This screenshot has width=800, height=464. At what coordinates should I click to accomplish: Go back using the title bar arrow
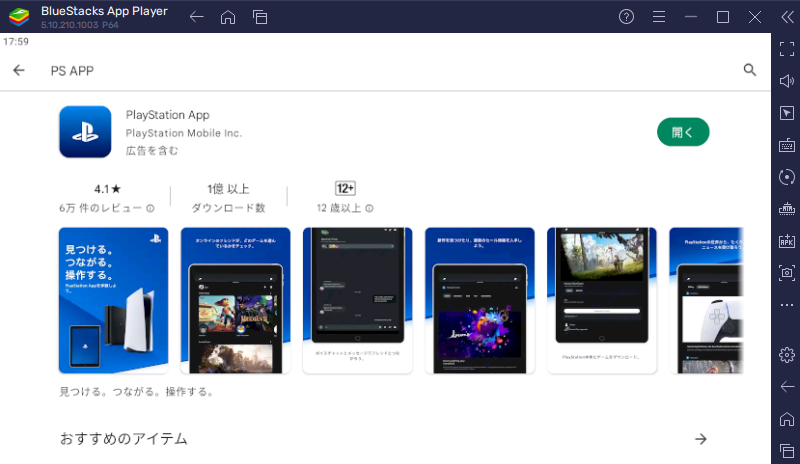(196, 17)
